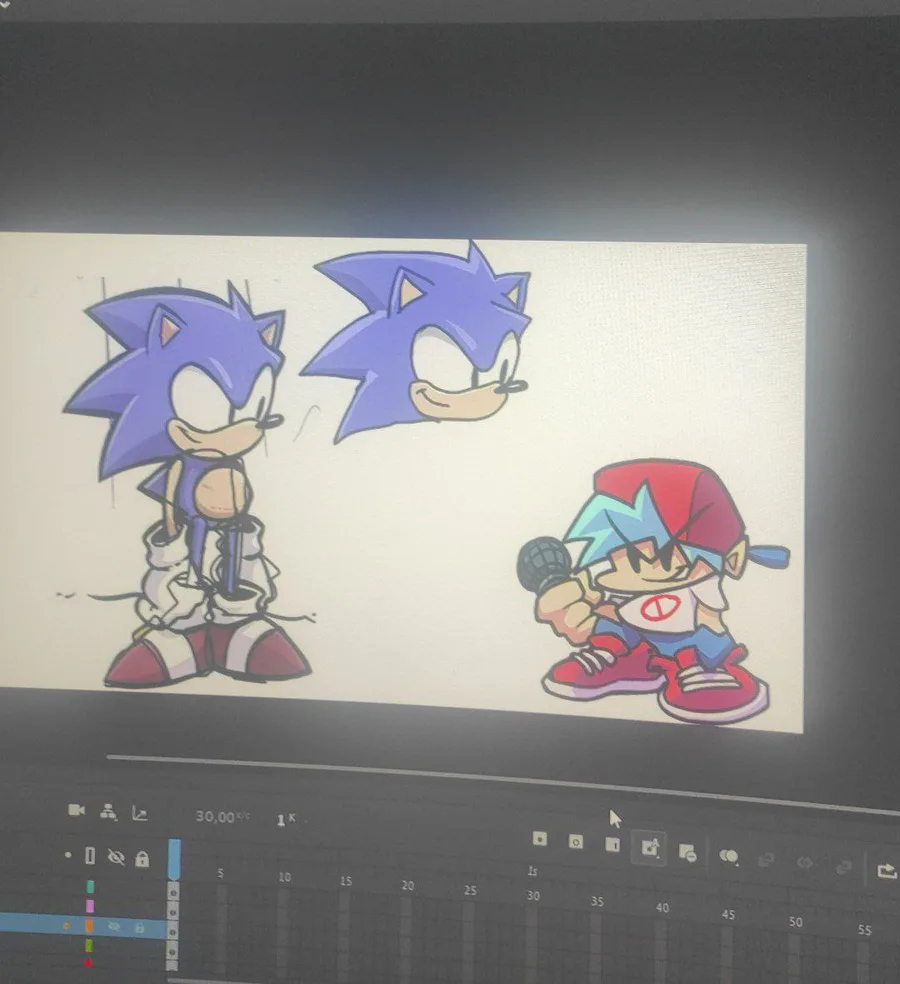Toggle highlight dot in the layer header

click(68, 855)
